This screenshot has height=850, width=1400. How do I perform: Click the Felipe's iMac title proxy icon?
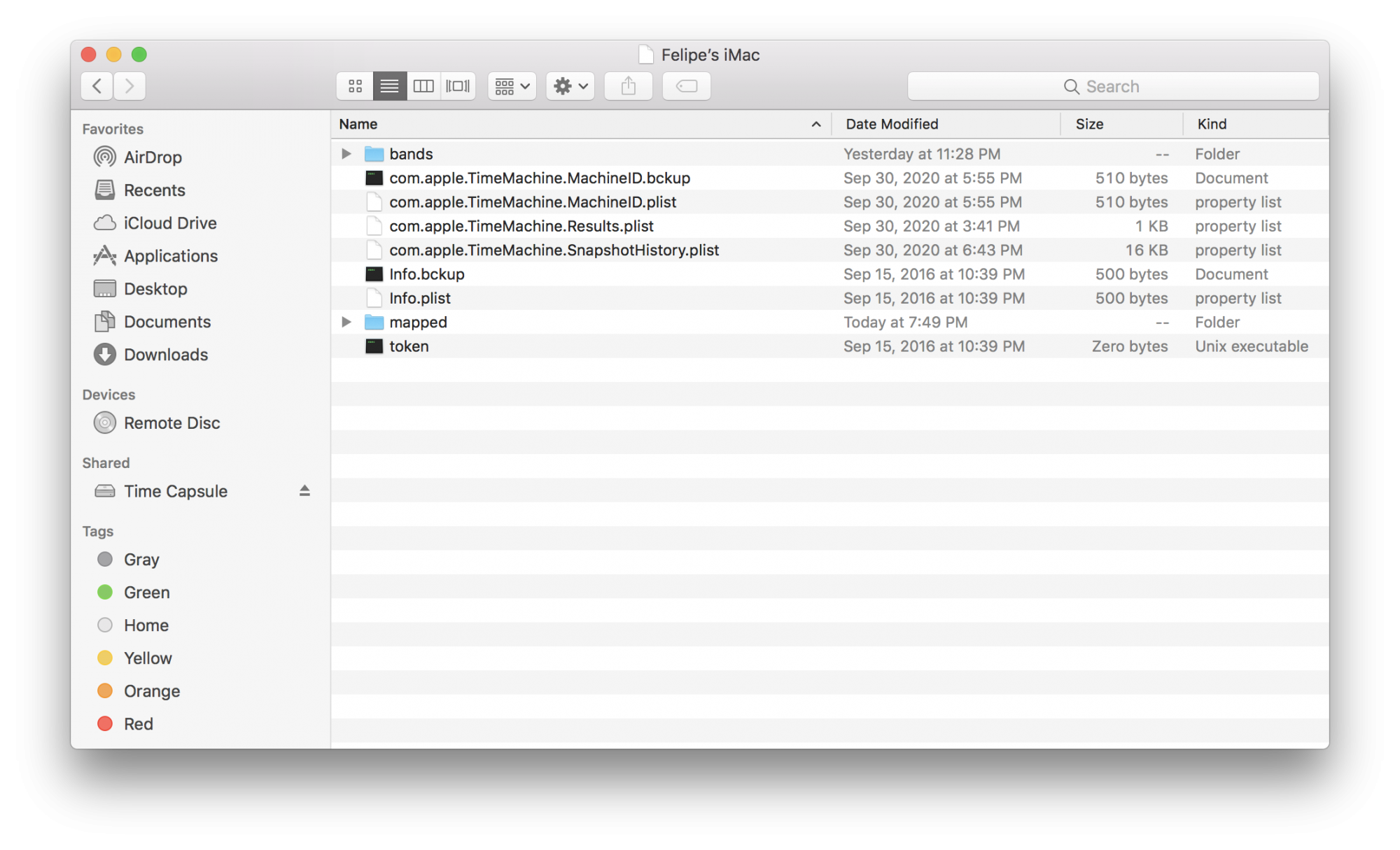click(645, 55)
